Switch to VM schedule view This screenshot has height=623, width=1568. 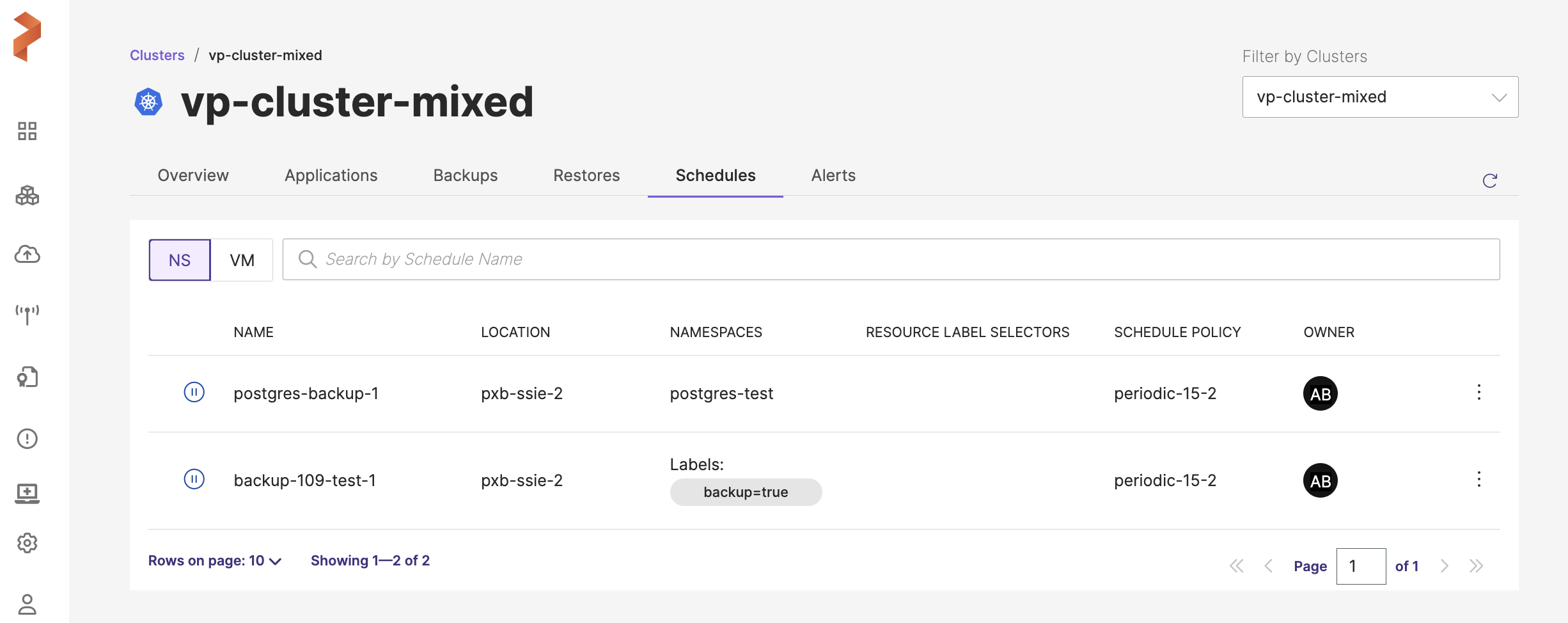(242, 260)
